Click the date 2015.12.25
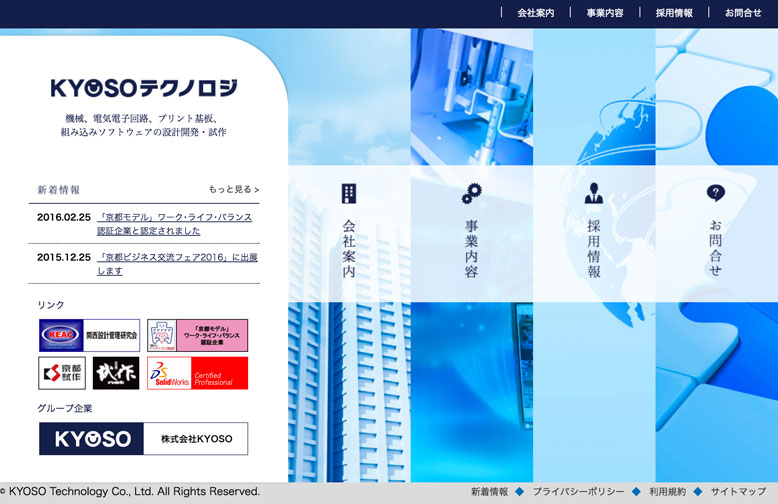Image resolution: width=778 pixels, height=504 pixels. (64, 257)
